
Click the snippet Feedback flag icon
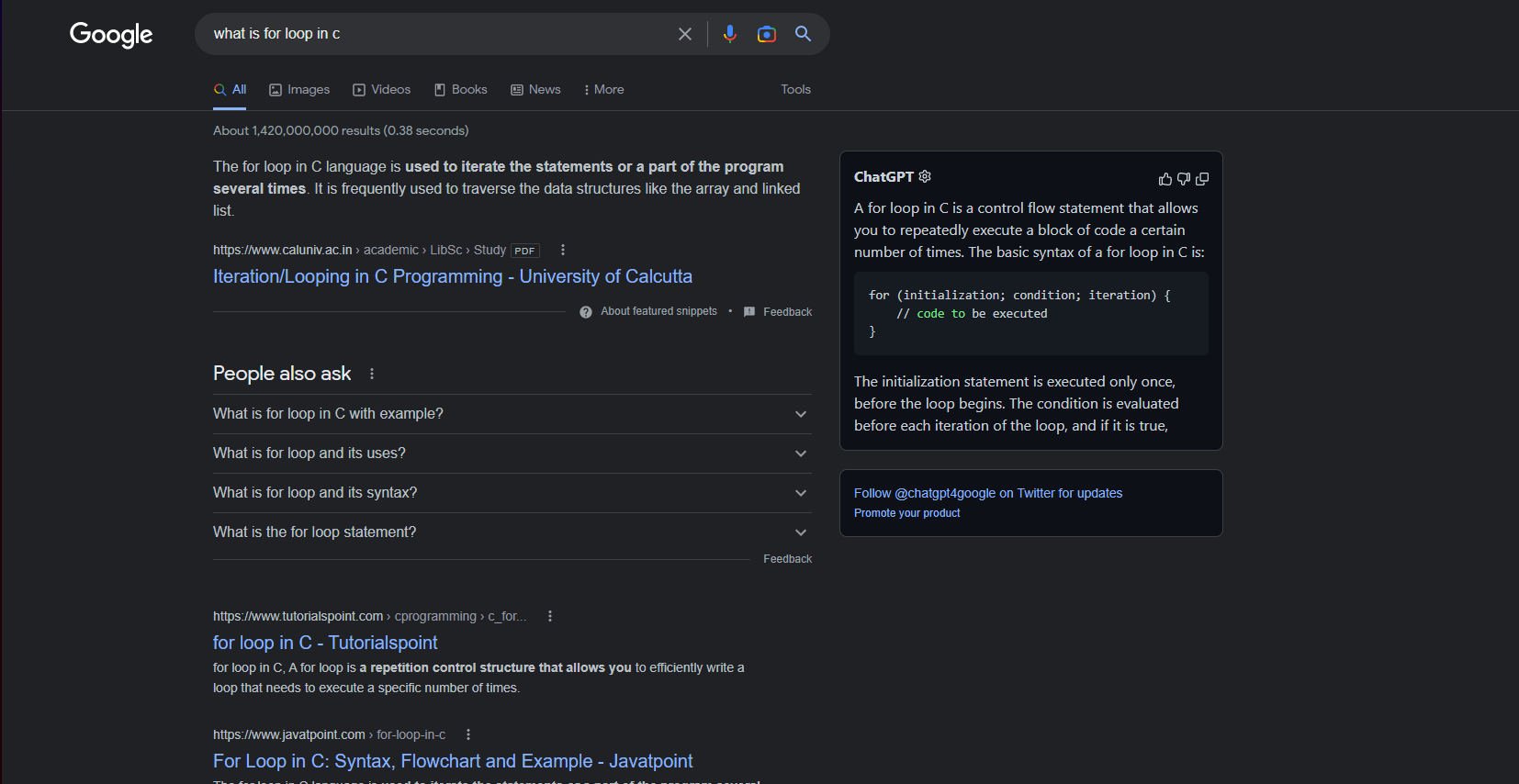click(749, 312)
